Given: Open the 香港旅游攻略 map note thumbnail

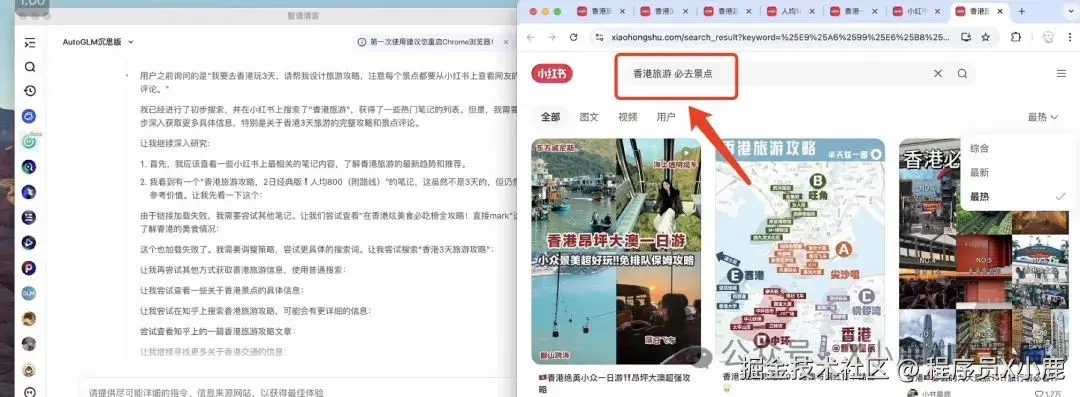Looking at the screenshot, I should (800, 252).
